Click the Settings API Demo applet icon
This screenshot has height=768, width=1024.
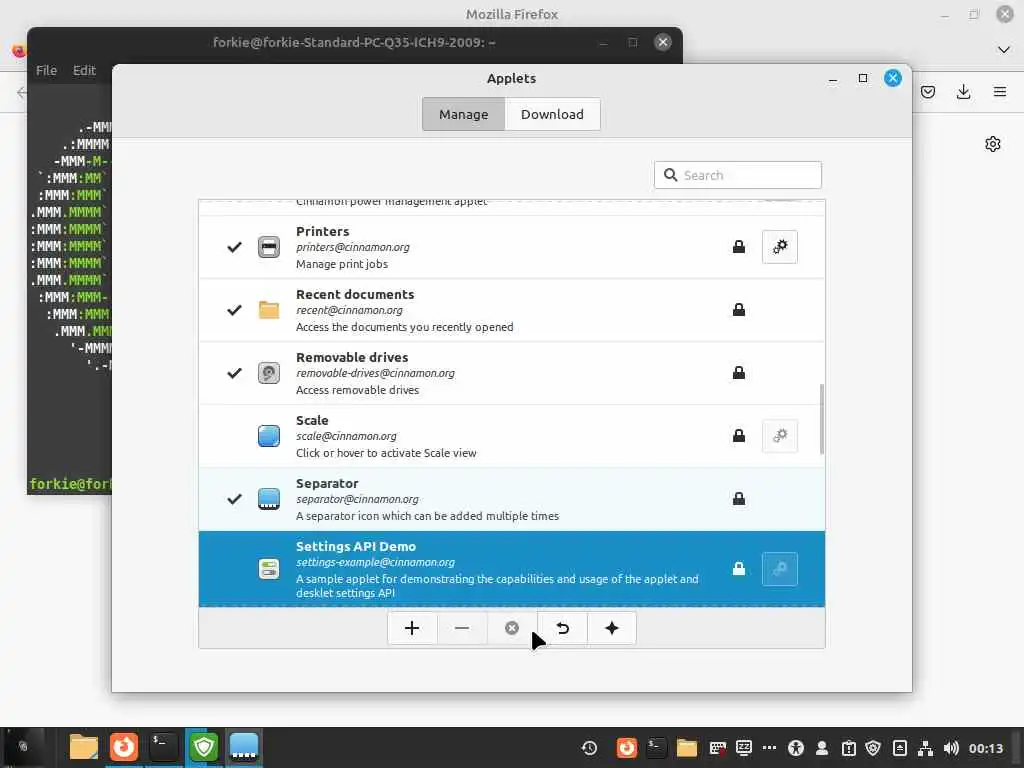[268, 569]
